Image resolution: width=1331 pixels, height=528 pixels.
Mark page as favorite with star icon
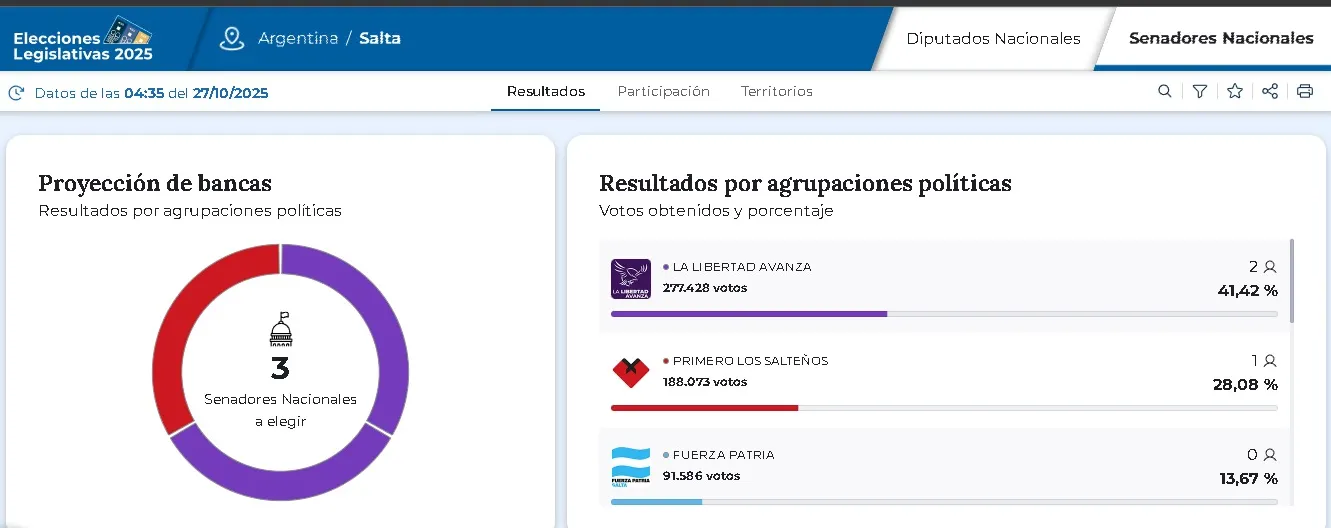(x=1235, y=91)
